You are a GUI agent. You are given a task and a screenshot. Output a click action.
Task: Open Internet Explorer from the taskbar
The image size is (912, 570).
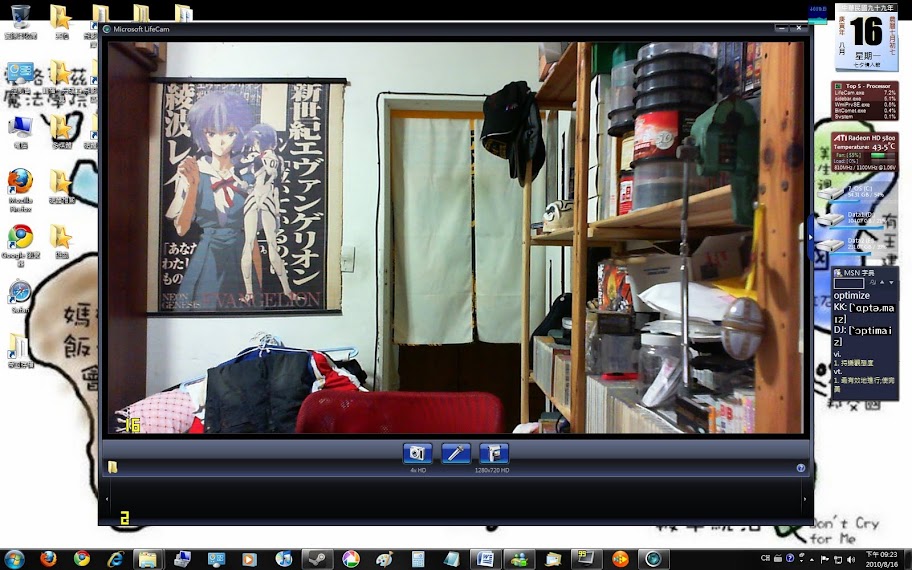(x=115, y=559)
